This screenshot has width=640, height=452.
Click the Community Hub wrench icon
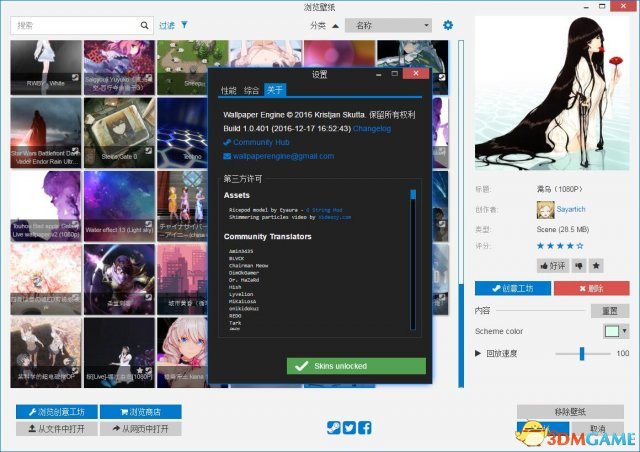pyautogui.click(x=227, y=142)
